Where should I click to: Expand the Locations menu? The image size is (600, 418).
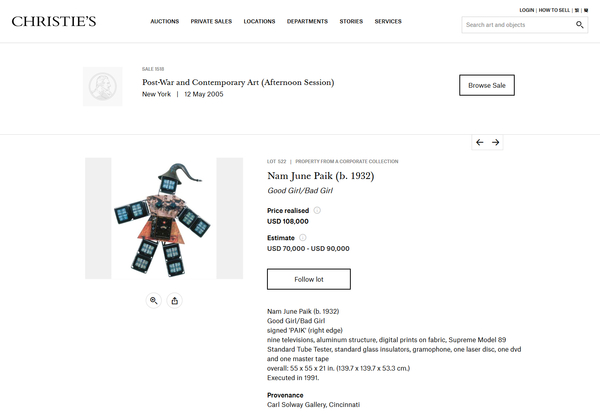(259, 21)
